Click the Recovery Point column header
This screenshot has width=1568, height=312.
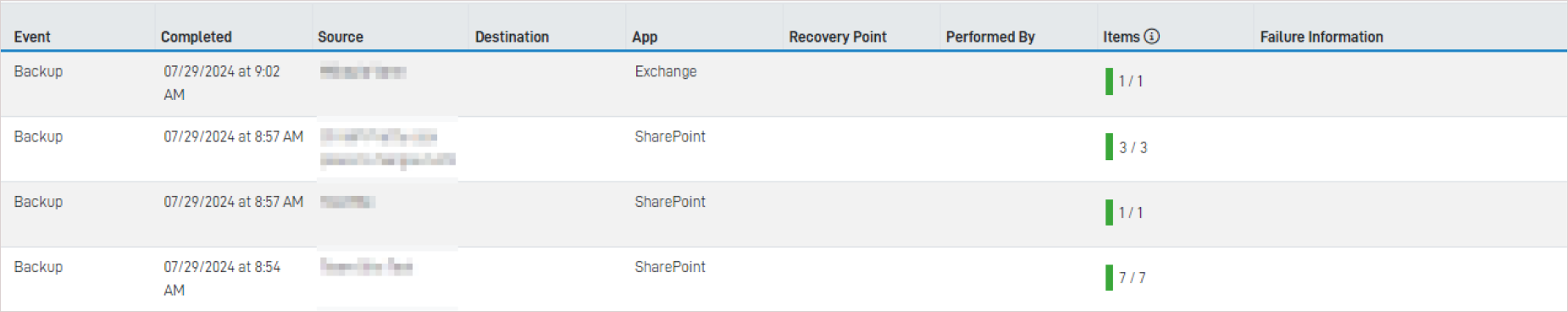pos(838,36)
